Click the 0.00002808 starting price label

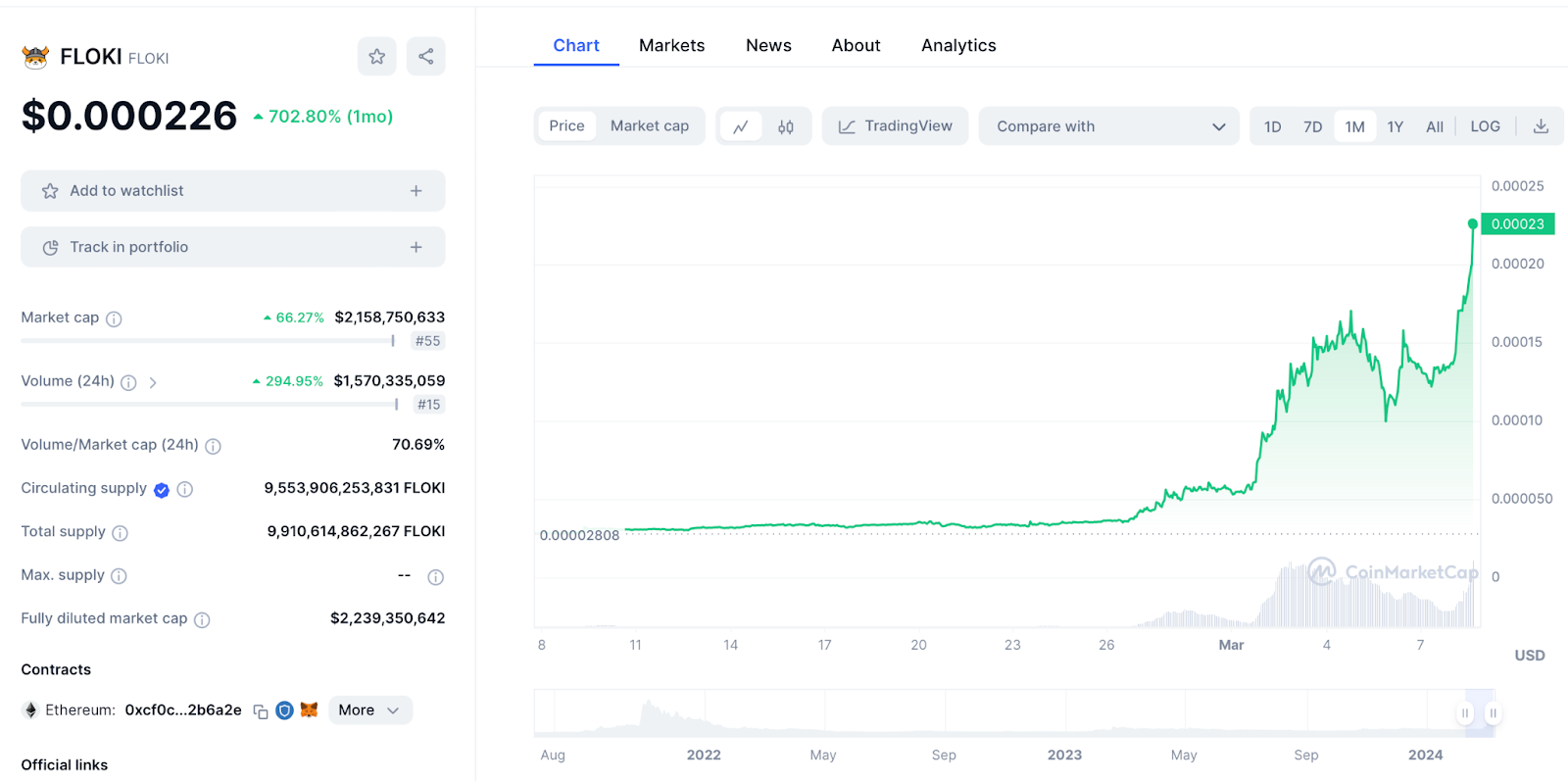(580, 536)
